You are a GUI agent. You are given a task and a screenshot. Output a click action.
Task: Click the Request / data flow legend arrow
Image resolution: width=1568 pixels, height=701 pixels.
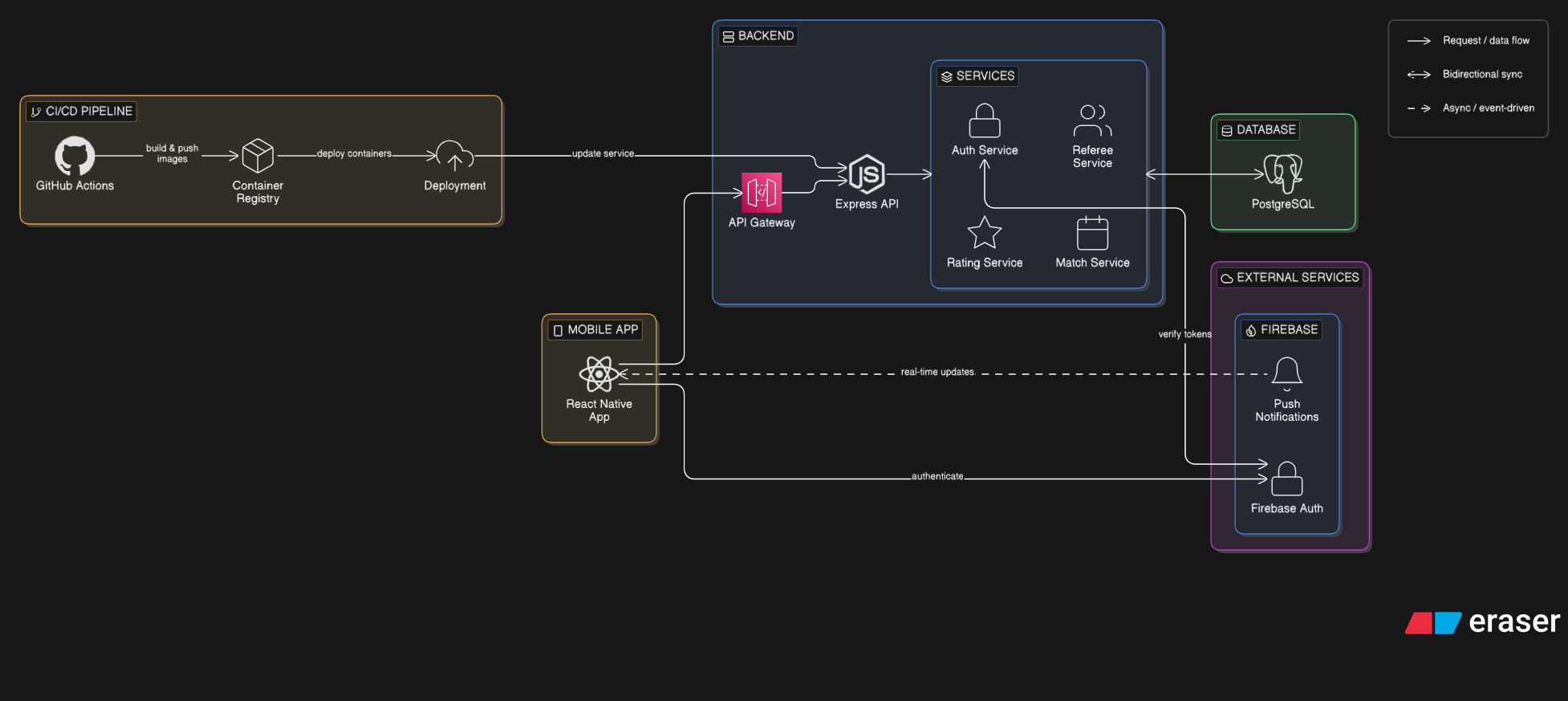point(1419,41)
